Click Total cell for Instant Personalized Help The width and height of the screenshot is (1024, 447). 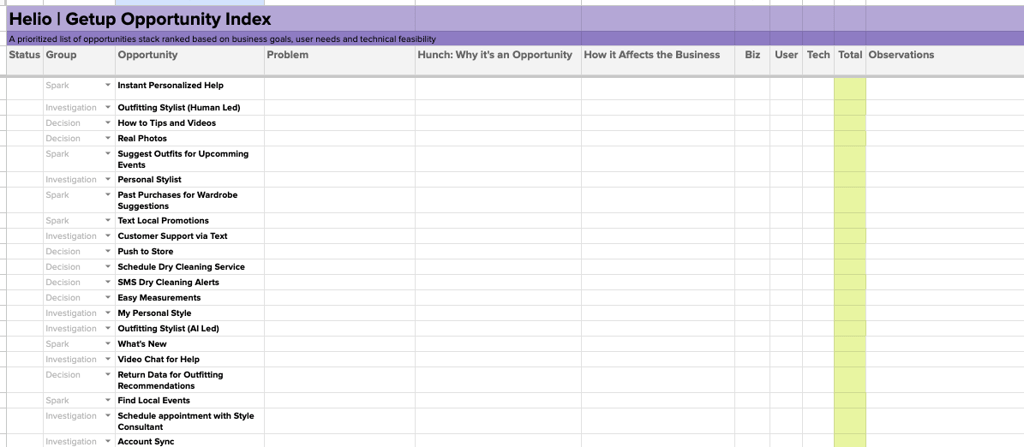850,89
